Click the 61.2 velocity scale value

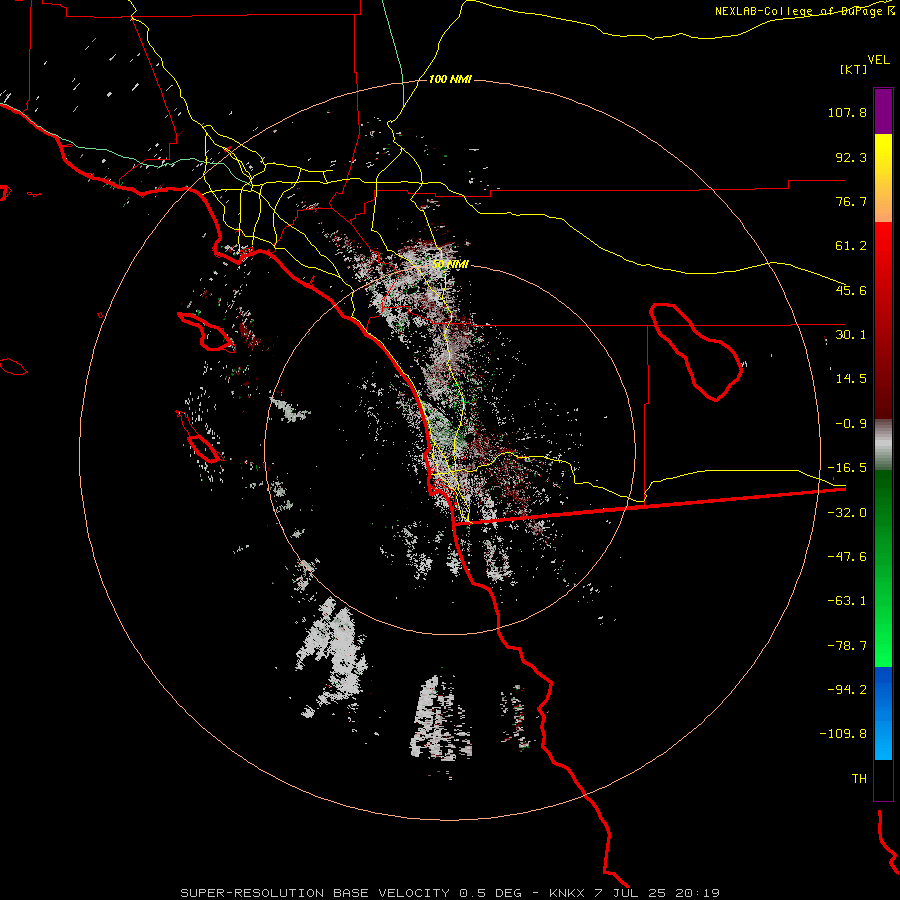coord(851,246)
